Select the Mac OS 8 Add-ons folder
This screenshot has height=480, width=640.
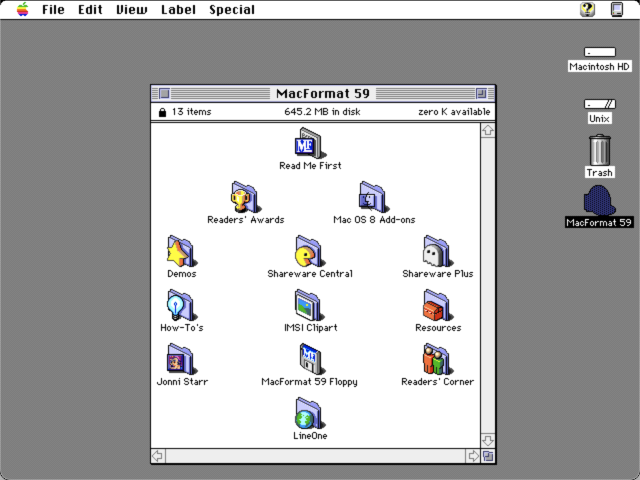click(x=373, y=197)
